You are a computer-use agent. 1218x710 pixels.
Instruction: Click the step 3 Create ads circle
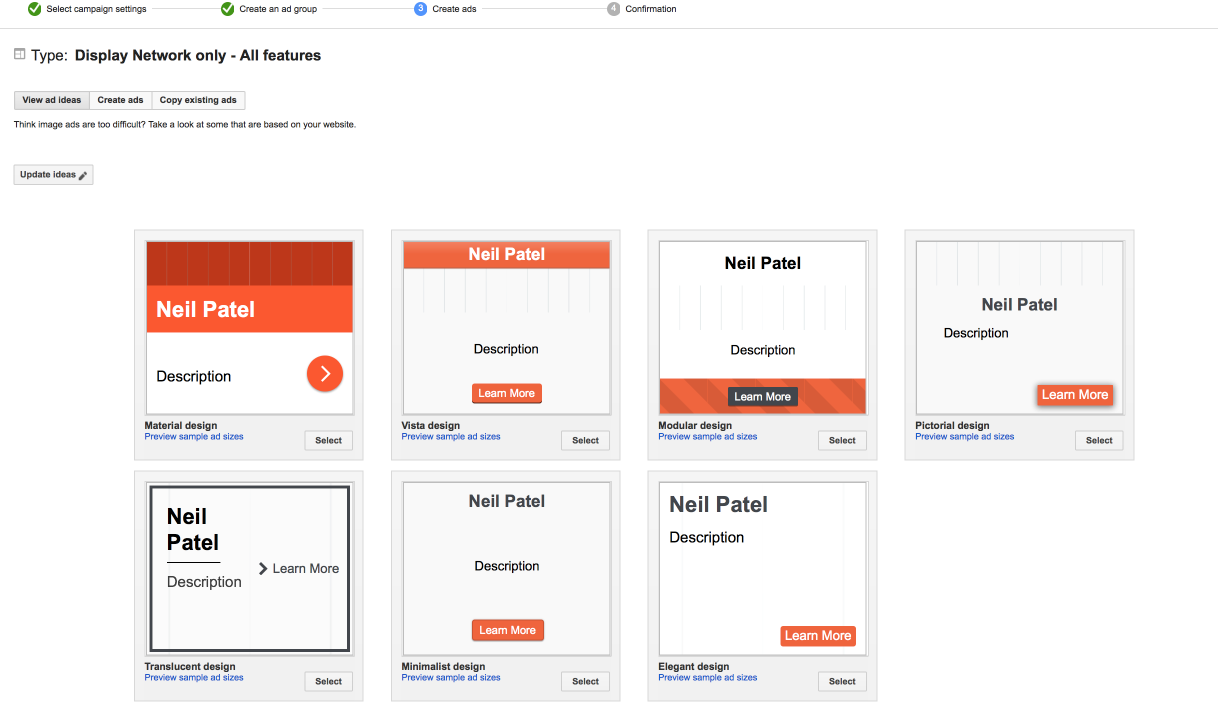click(421, 9)
